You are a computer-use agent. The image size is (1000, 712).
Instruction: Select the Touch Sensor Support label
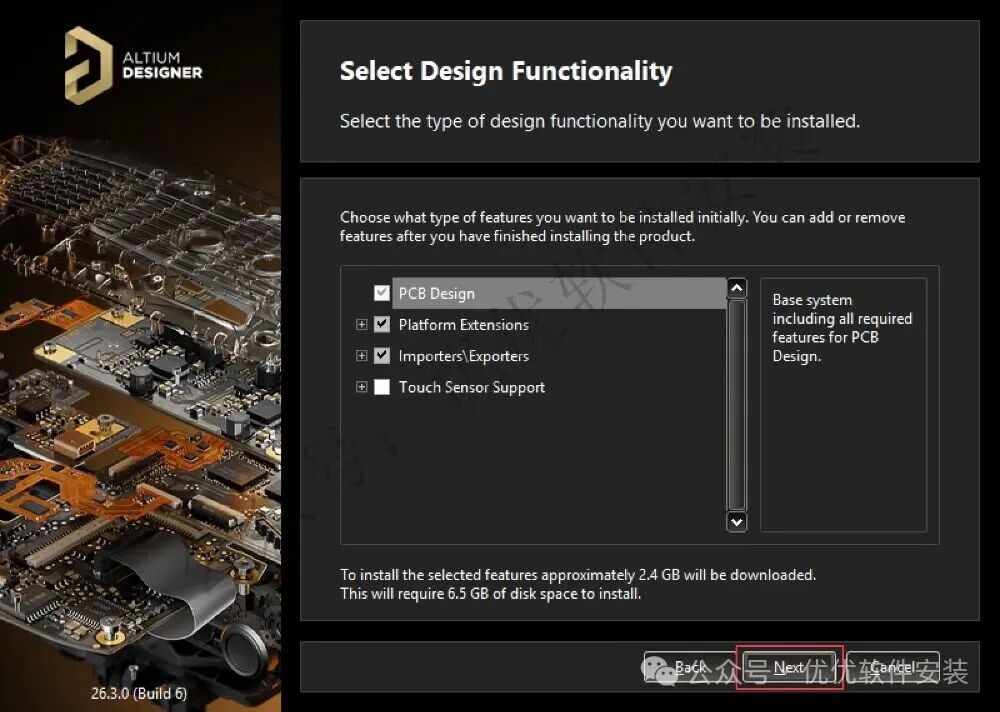click(x=472, y=387)
